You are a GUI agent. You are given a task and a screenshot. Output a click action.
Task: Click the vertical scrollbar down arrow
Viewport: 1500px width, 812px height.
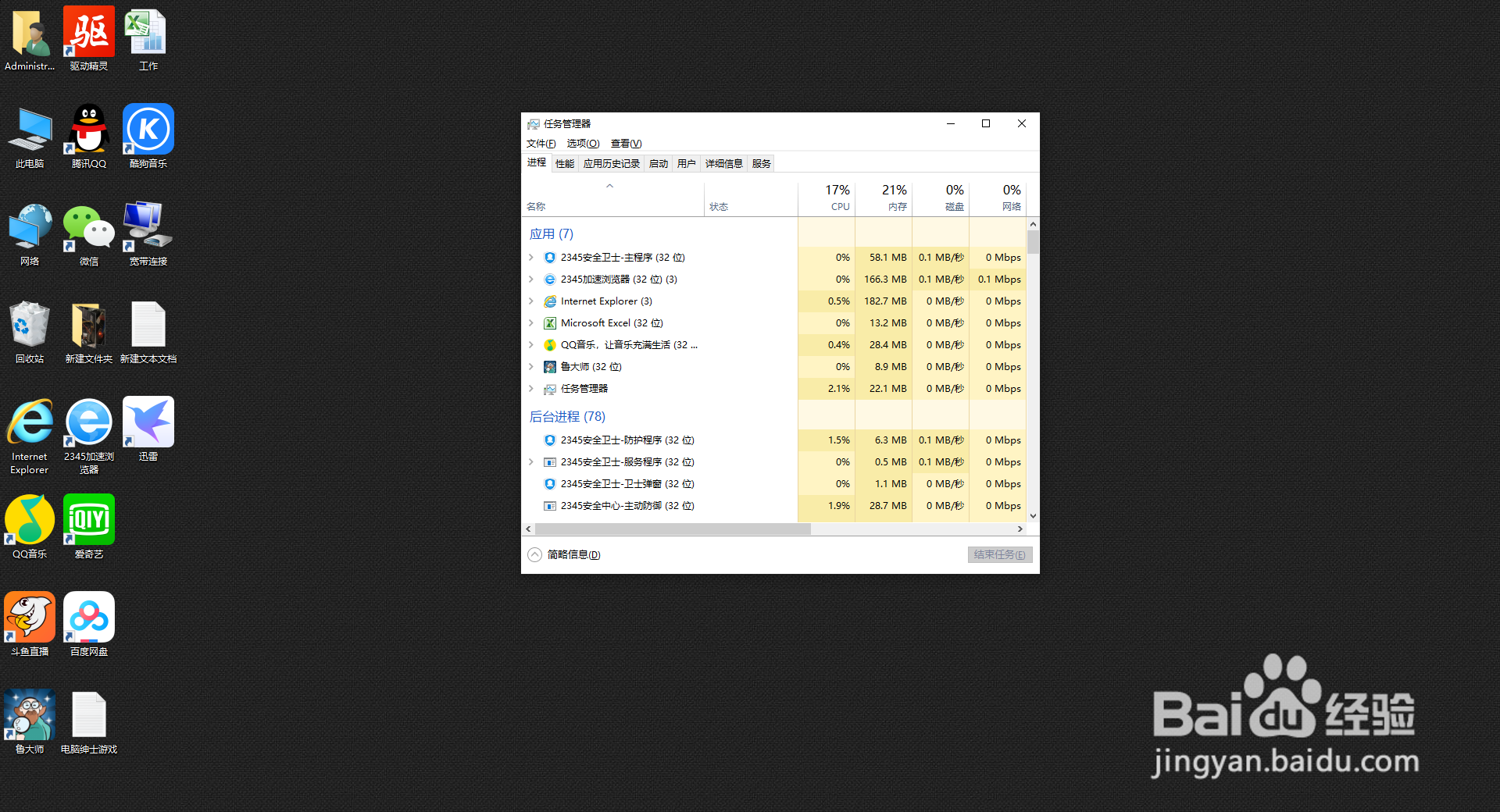coord(1033,516)
